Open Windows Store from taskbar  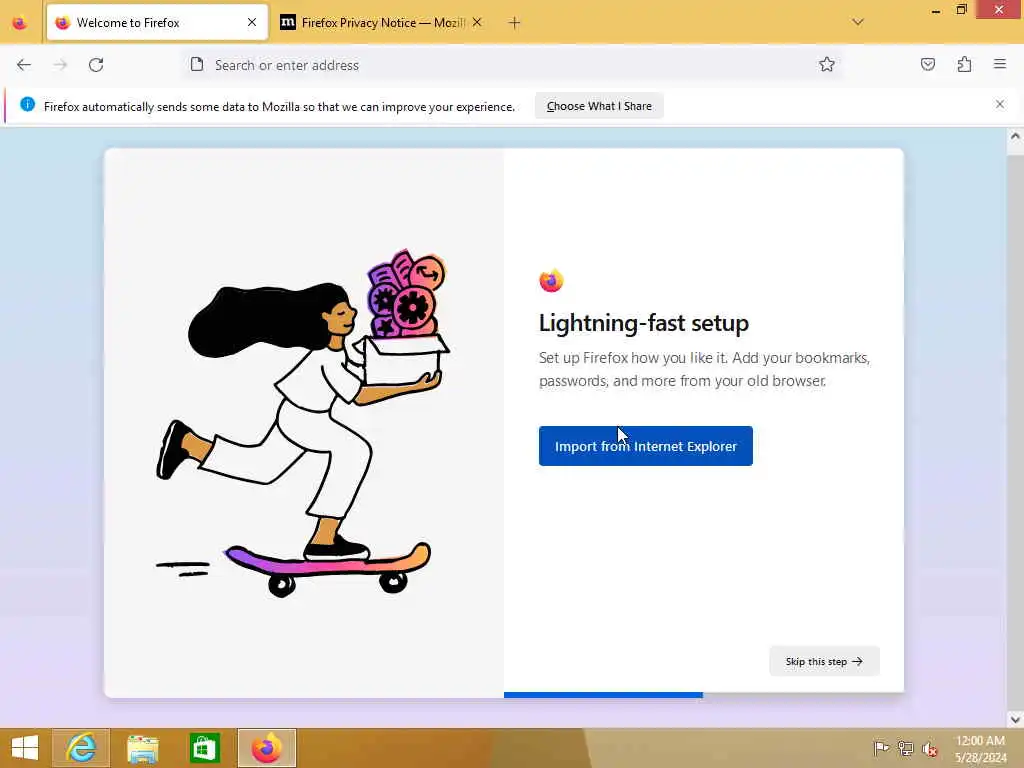click(204, 748)
